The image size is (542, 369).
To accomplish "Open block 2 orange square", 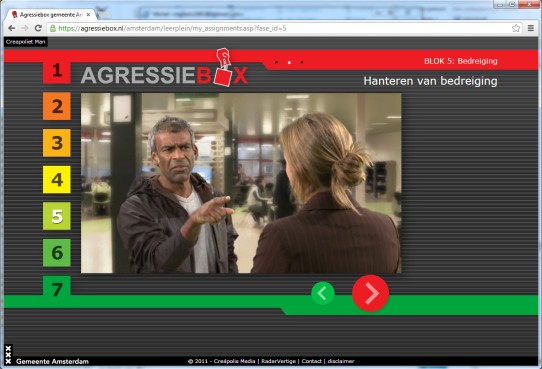I will click(x=57, y=106).
